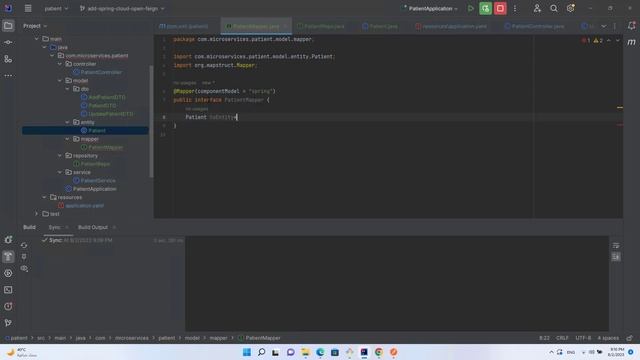Show more tool windows ellipsis

[x=8, y=76]
